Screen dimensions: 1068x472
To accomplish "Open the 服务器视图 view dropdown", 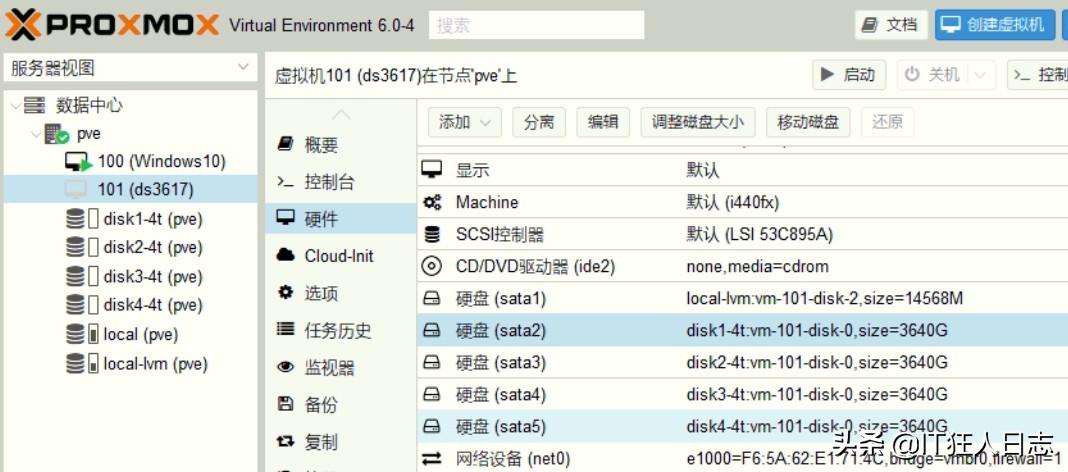I will coord(130,68).
